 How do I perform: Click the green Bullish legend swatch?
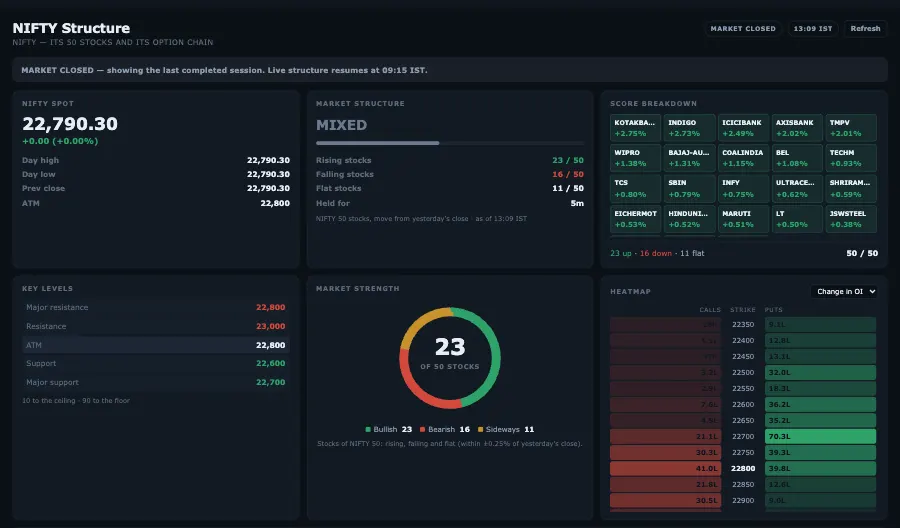tap(368, 429)
